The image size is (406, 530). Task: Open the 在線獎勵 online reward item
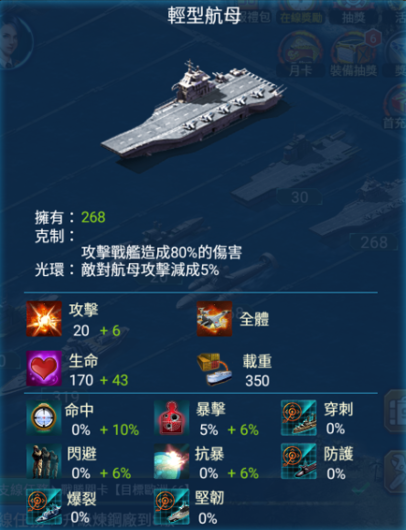tap(301, 14)
